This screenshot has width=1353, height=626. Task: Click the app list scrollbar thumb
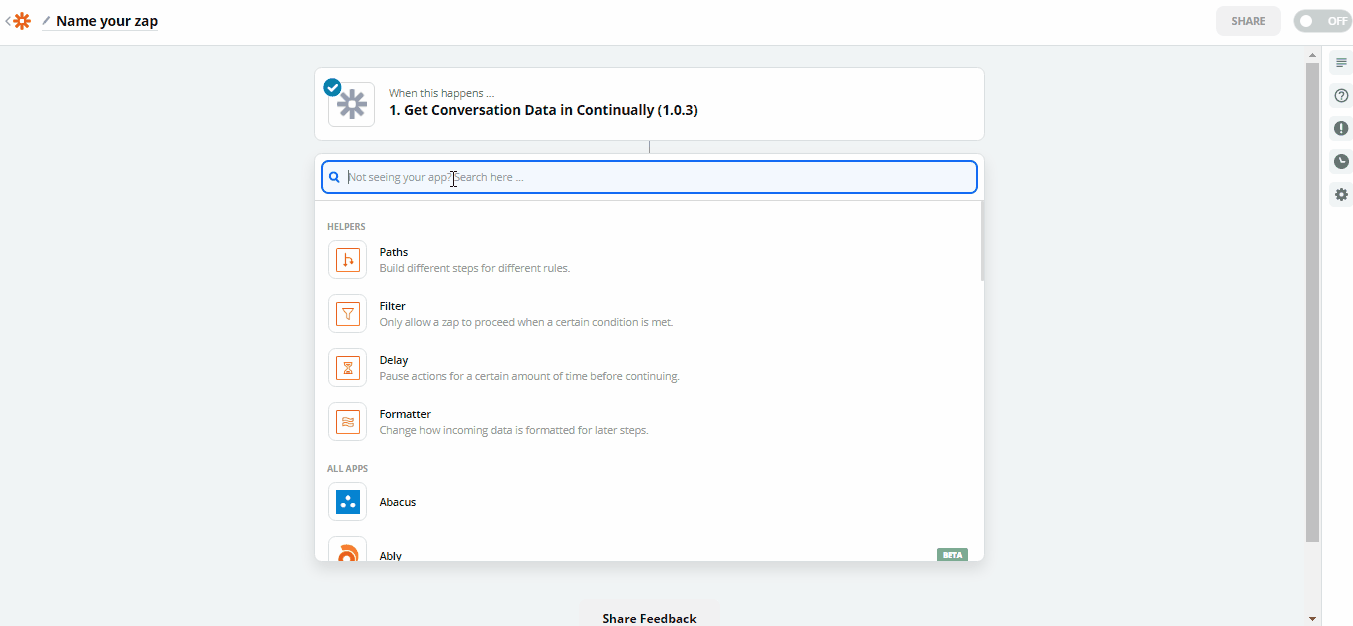[x=982, y=240]
